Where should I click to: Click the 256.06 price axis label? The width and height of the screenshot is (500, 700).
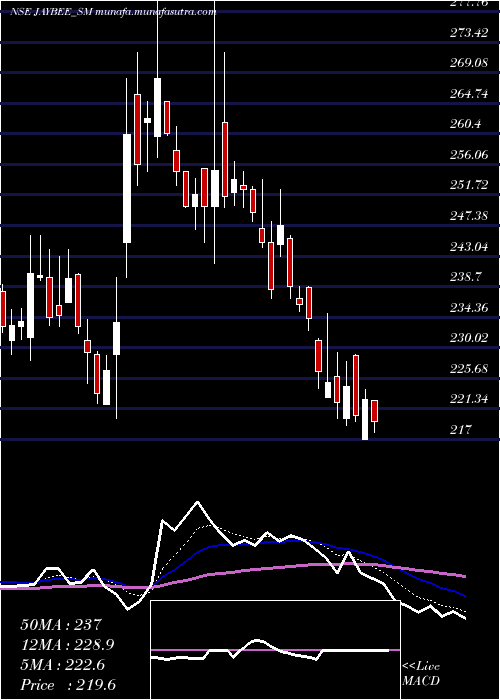click(x=469, y=155)
